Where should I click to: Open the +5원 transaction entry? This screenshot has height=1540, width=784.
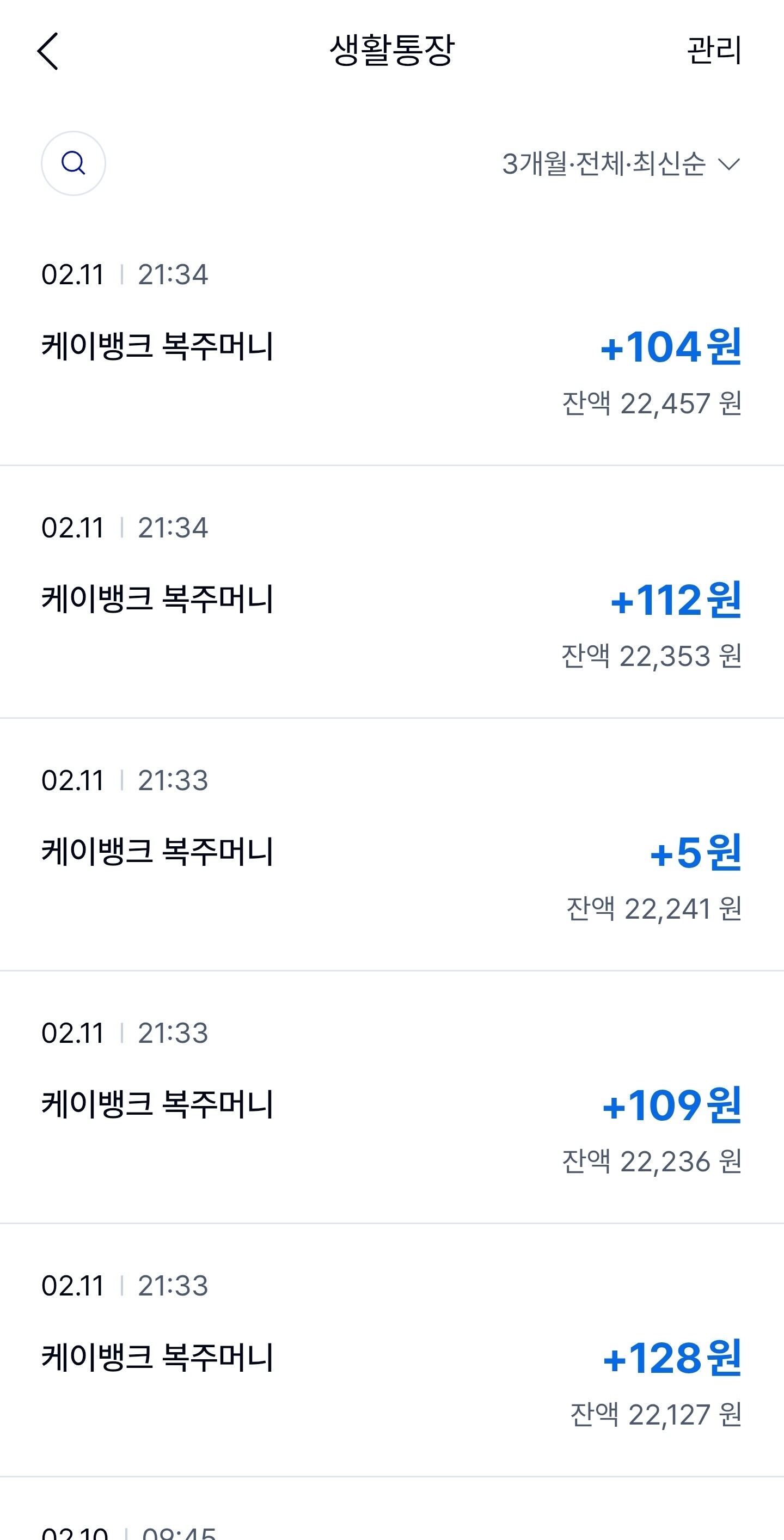[x=392, y=845]
